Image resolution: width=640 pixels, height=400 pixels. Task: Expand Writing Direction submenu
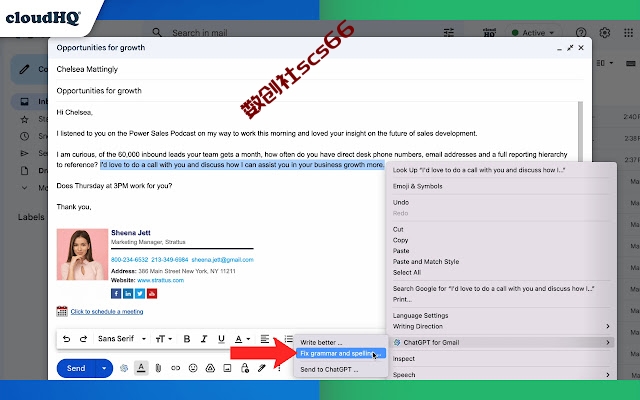(x=502, y=327)
